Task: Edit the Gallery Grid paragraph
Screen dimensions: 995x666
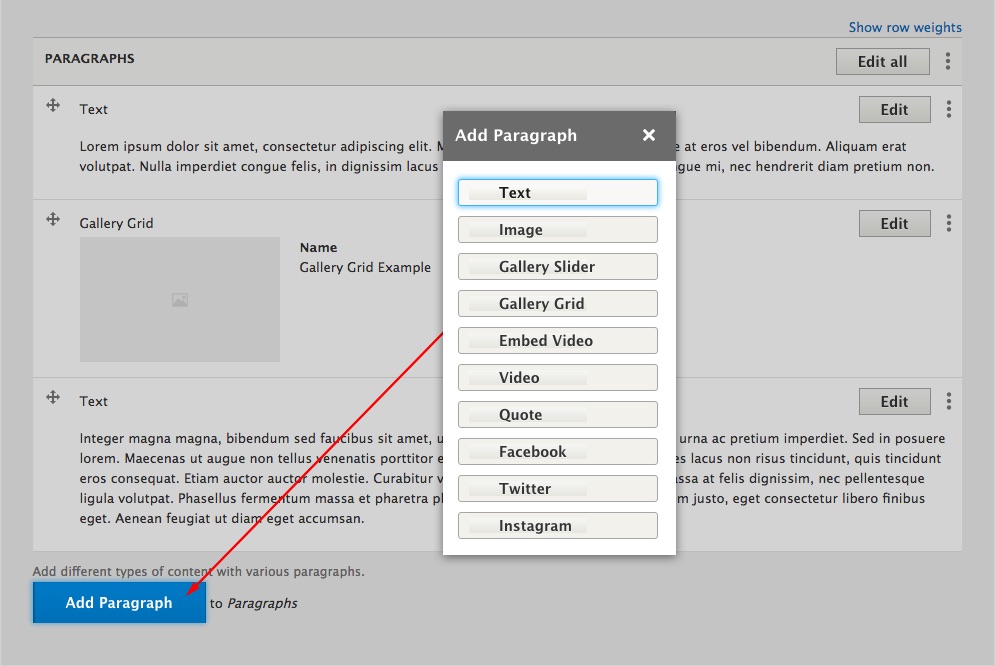Action: (894, 224)
